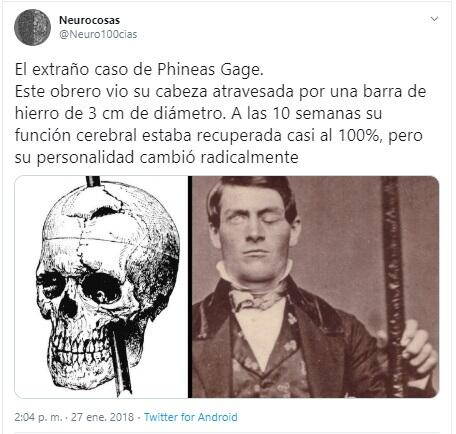The image size is (456, 434).
Task: Open the Twitter for Android source link
Action: coord(191,417)
